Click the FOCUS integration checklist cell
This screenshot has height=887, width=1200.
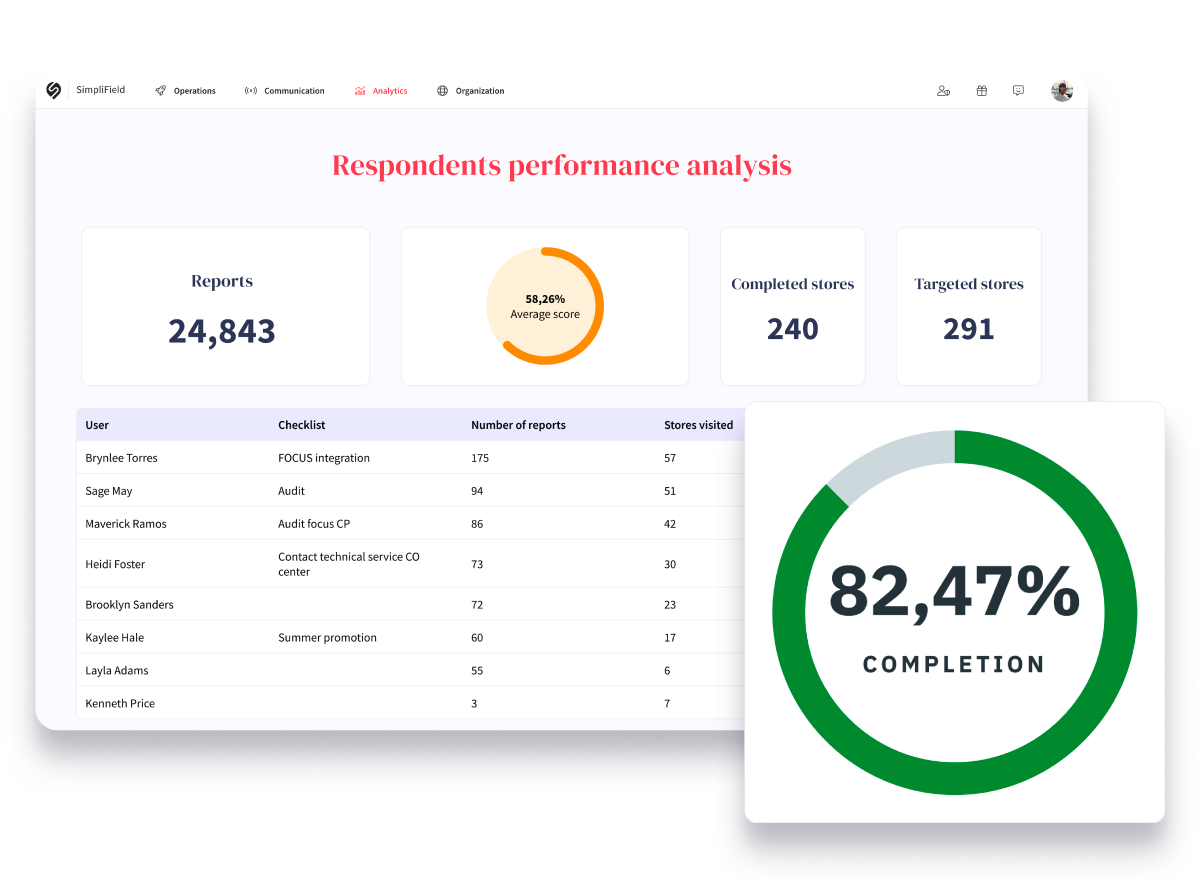(x=324, y=458)
